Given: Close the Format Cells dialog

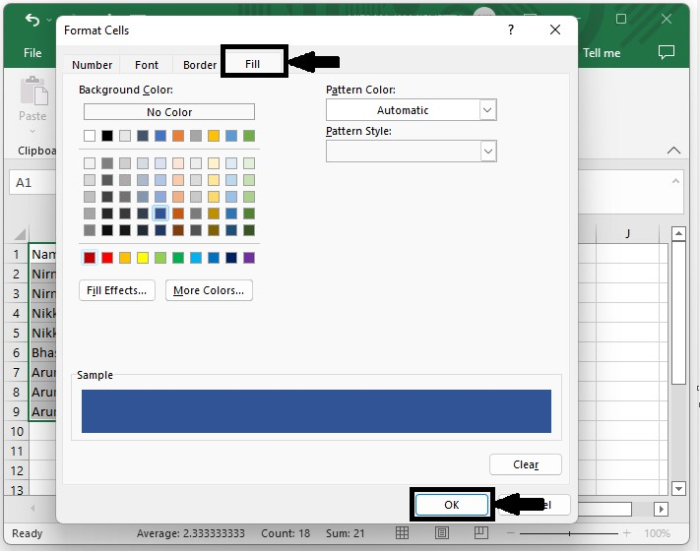Looking at the screenshot, I should point(555,30).
